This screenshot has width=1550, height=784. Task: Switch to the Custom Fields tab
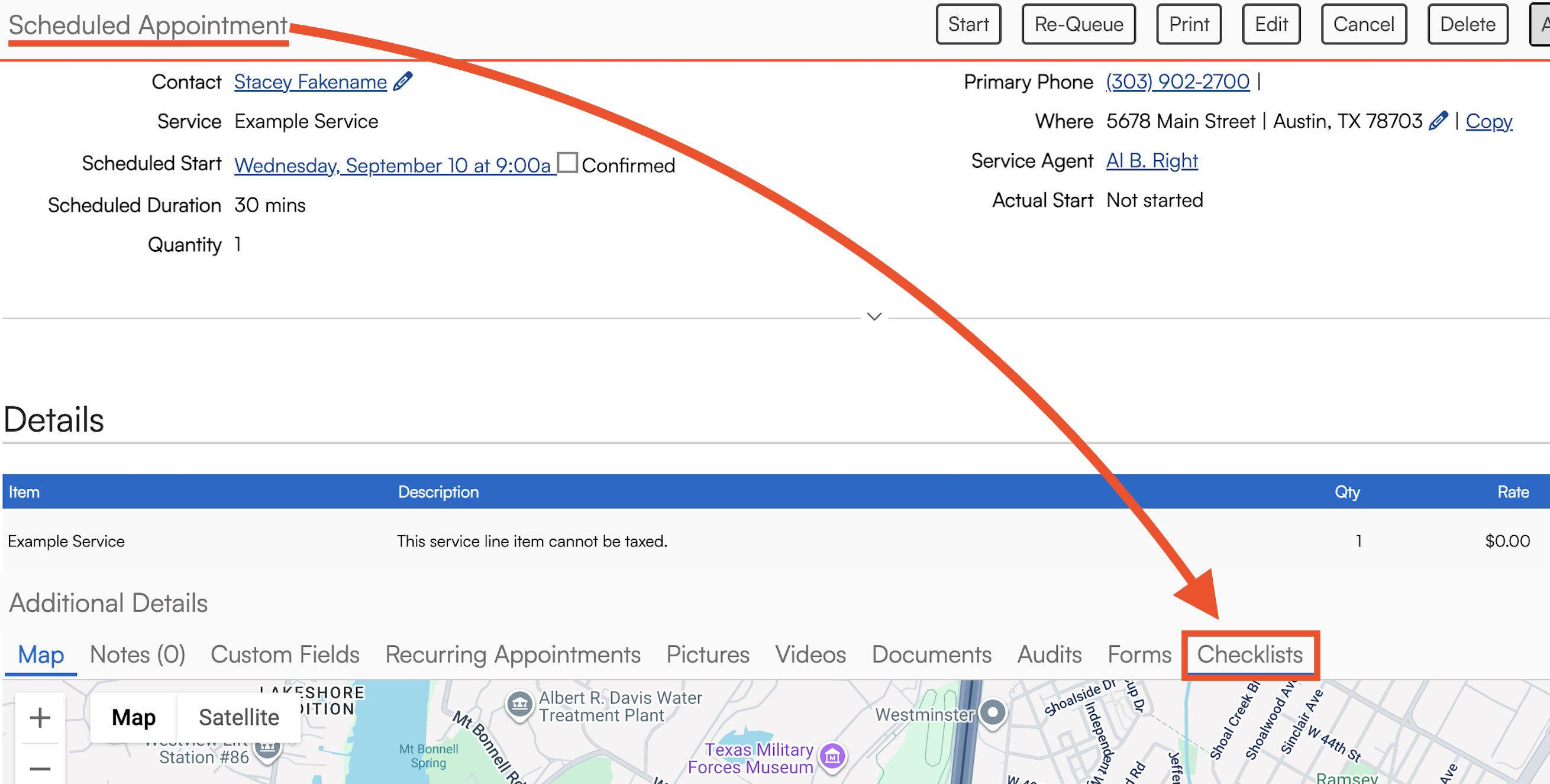pos(285,654)
